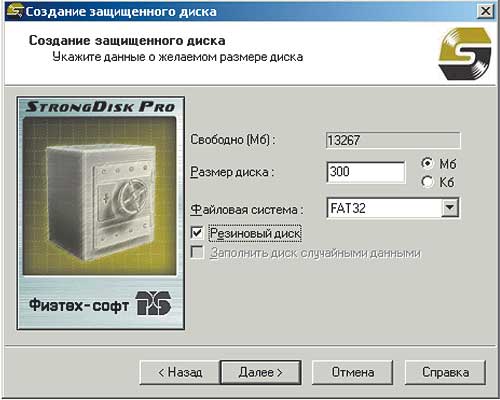The image size is (500, 400).
Task: Close the protected disk creation dialog
Action: pyautogui.click(x=485, y=11)
